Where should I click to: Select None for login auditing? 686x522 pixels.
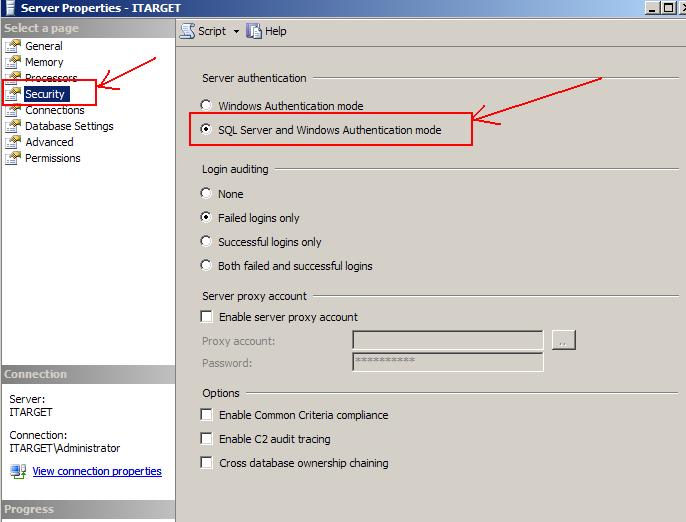click(x=206, y=193)
